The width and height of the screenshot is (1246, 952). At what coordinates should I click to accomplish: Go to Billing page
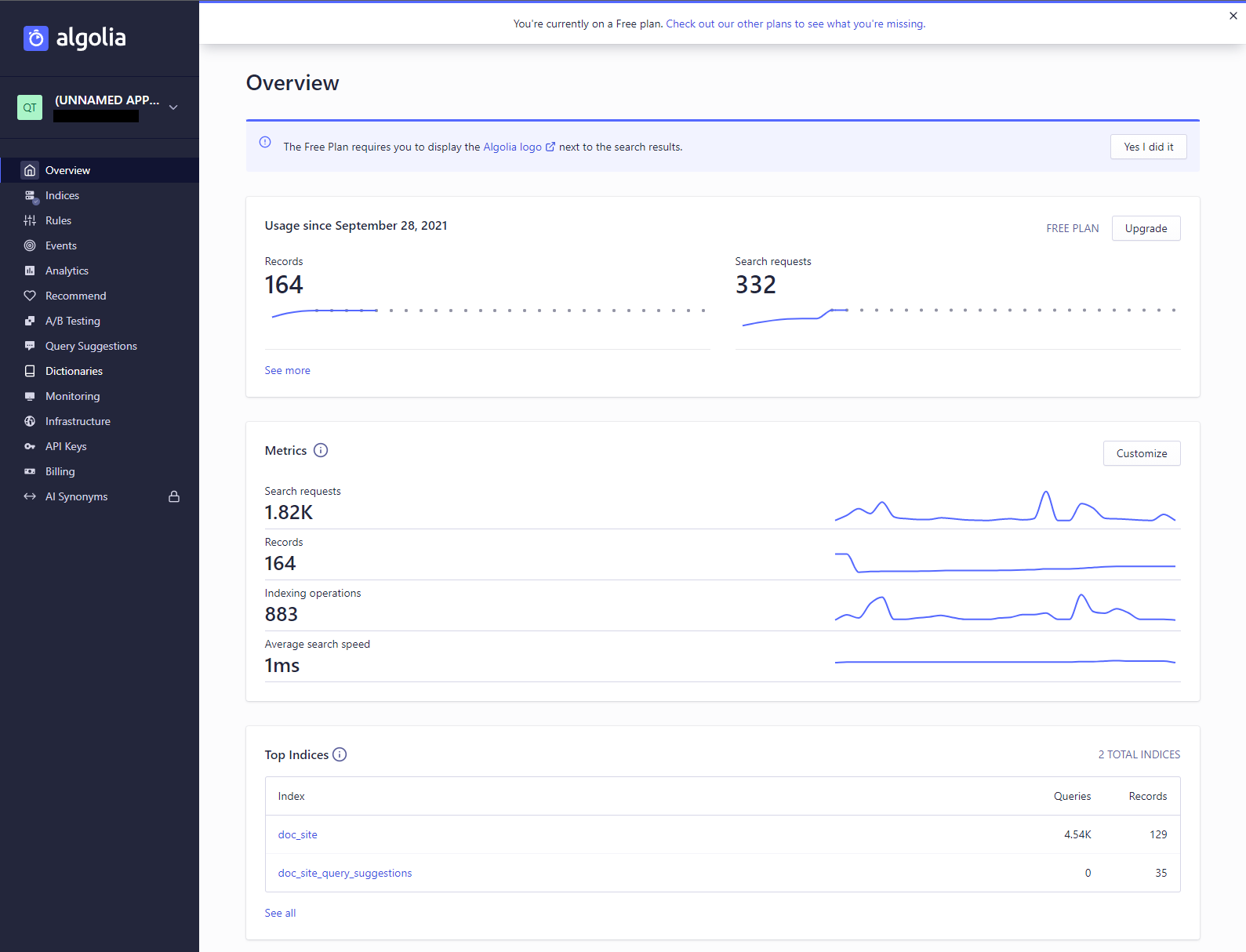pyautogui.click(x=100, y=471)
